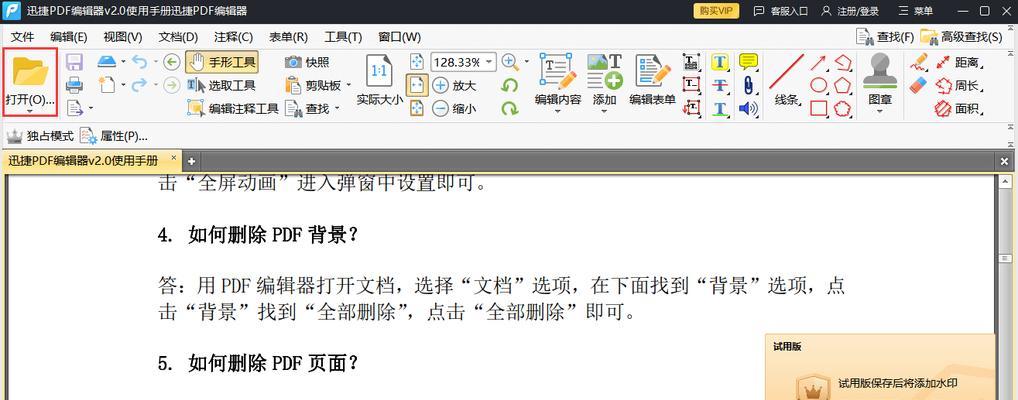Select the Strikeout Text tool
Image resolution: width=1018 pixels, height=400 pixels.
point(719,85)
